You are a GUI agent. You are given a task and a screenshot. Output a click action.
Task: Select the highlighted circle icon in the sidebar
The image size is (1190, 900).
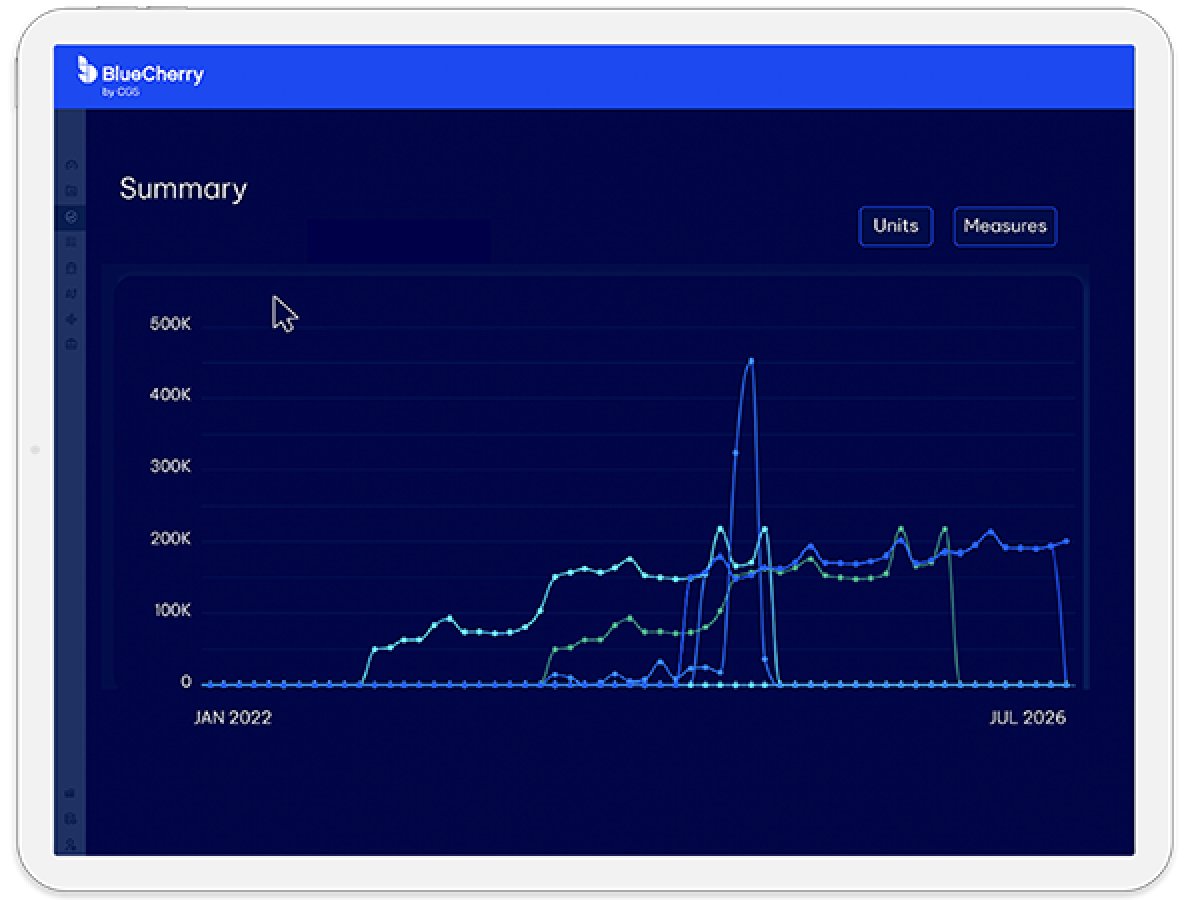pos(70,216)
